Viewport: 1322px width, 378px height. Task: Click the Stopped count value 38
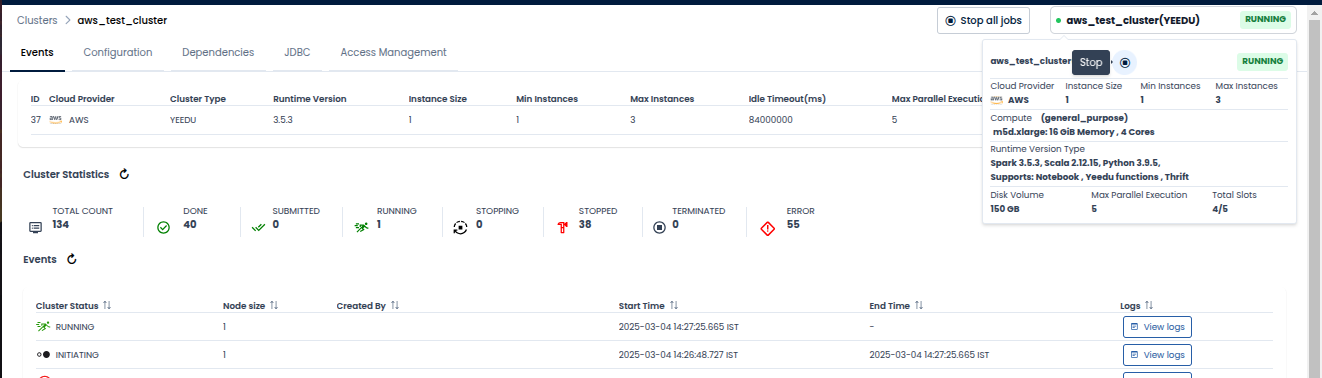pyautogui.click(x=586, y=225)
